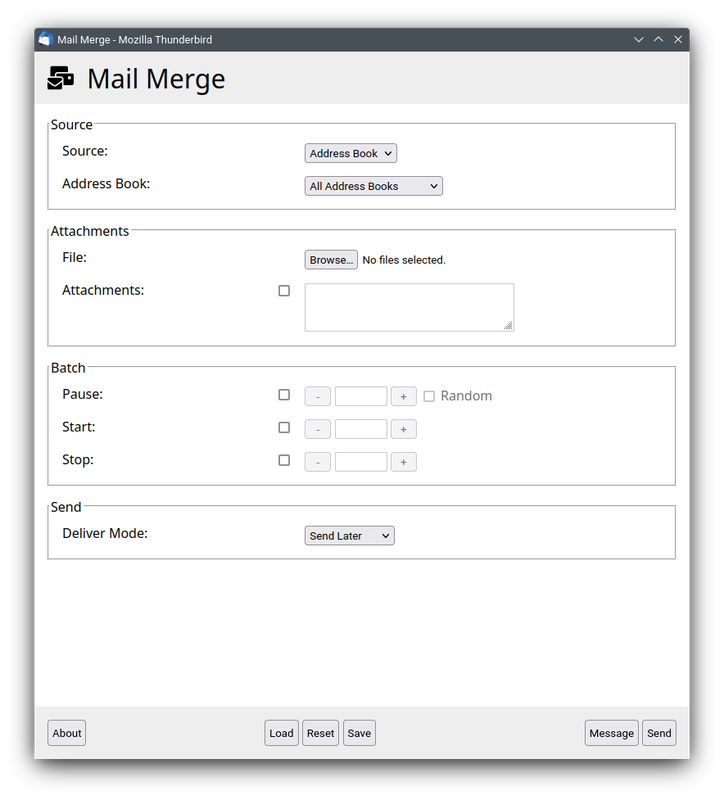Click the Save button

tap(360, 733)
